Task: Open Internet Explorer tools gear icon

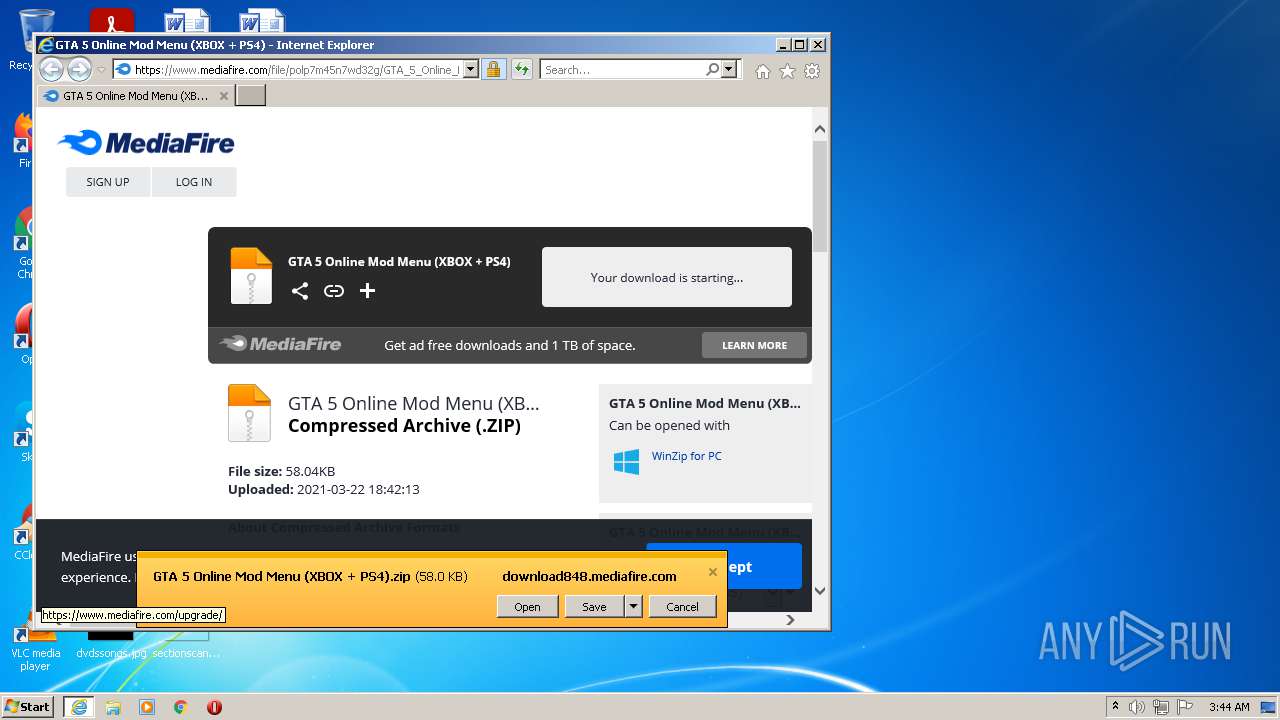Action: click(812, 71)
